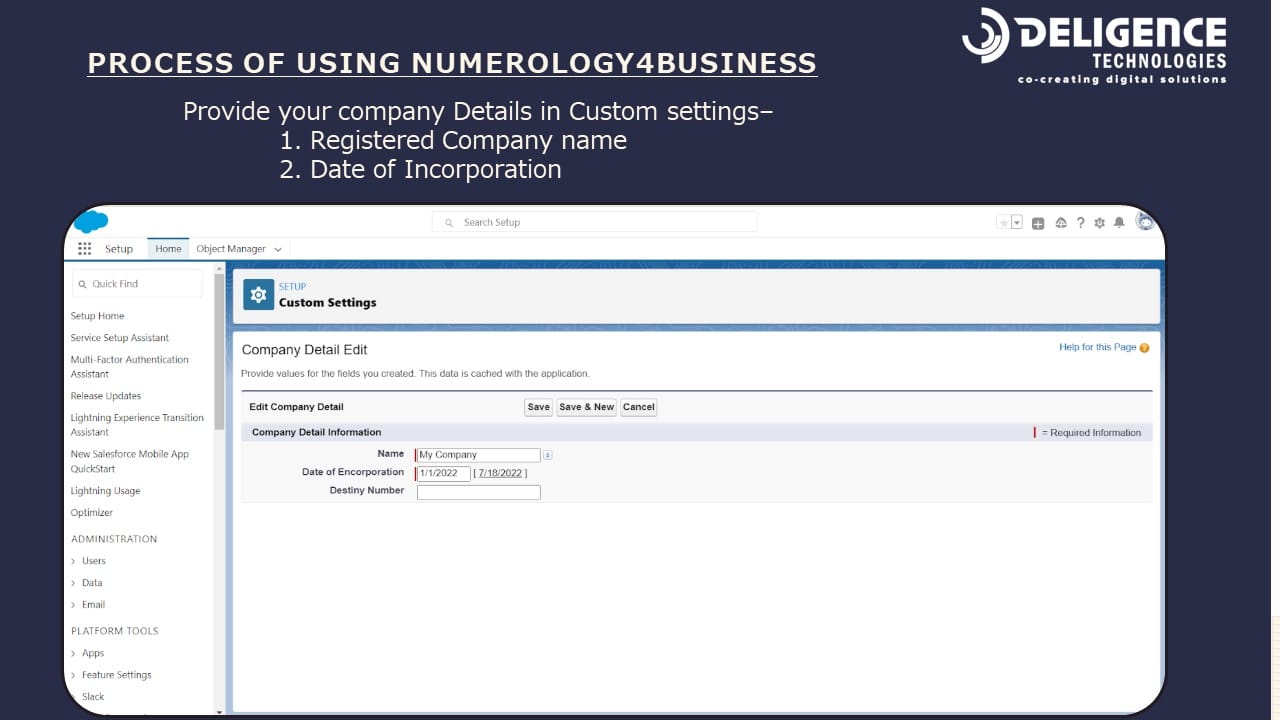
Task: Insert today's date link 7/18/2022
Action: (500, 473)
